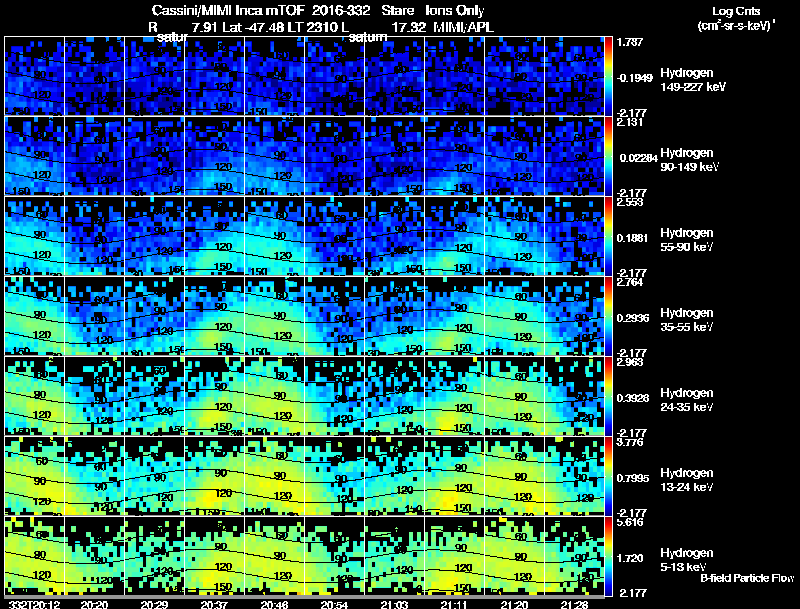Open the first 149-227 keV image panel

pos(34,76)
